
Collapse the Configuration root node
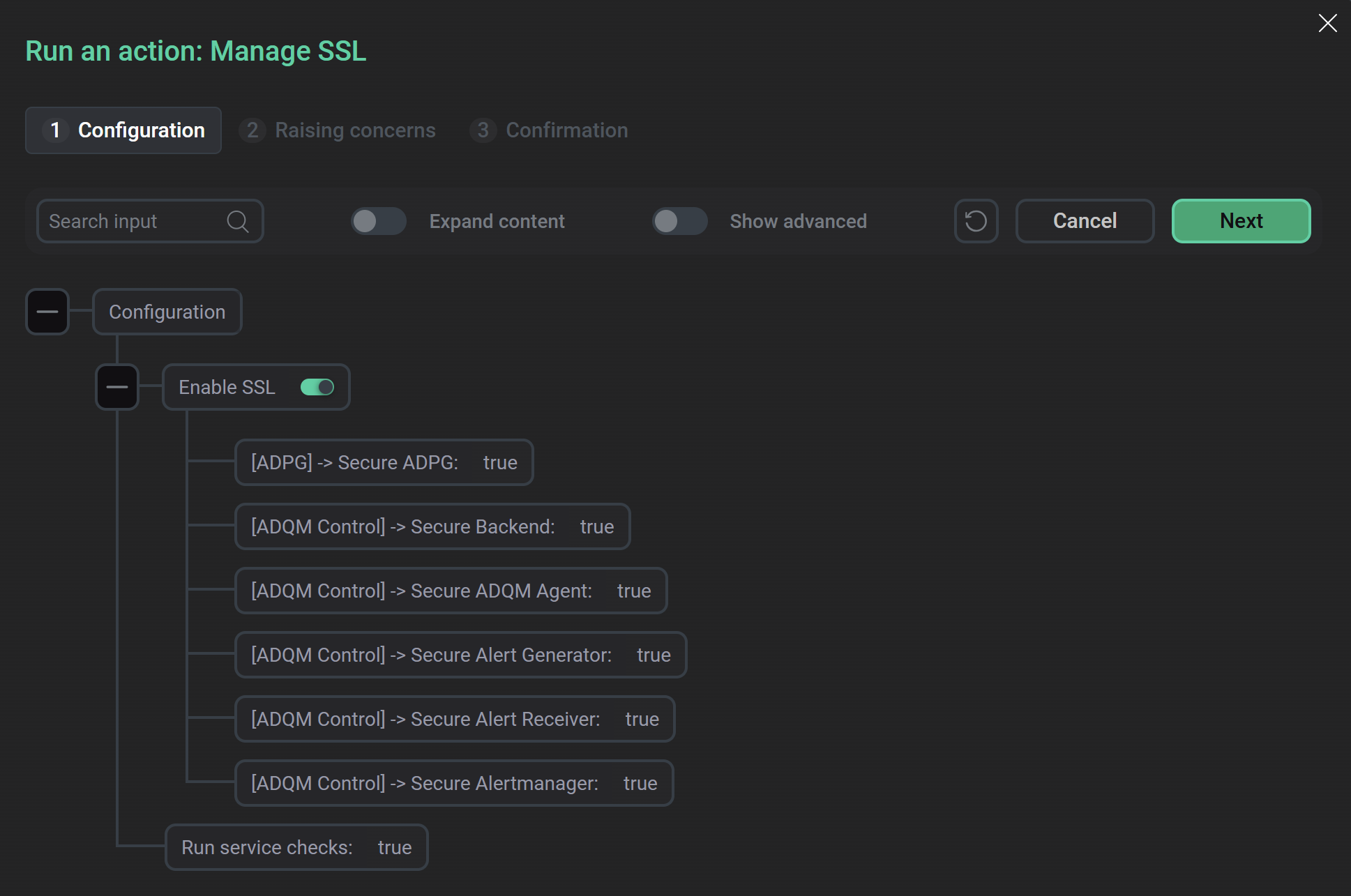[47, 312]
